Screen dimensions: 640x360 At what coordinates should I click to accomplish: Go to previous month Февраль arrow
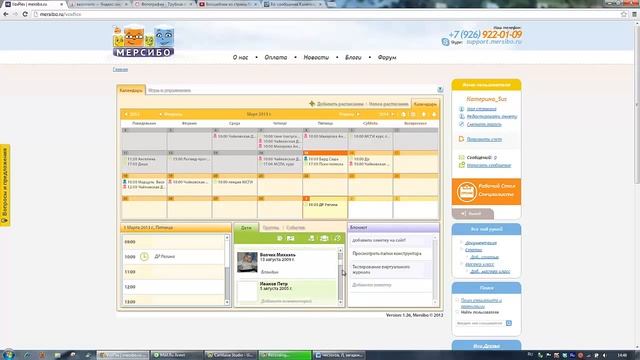coord(160,114)
